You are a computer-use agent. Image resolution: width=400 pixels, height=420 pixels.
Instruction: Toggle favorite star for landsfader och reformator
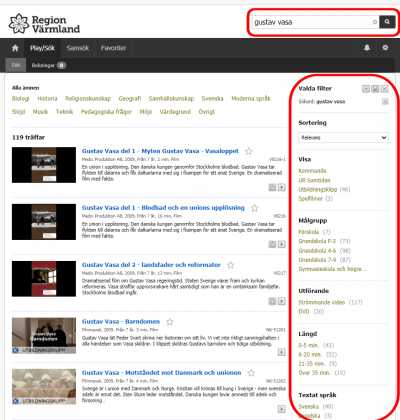pos(230,265)
